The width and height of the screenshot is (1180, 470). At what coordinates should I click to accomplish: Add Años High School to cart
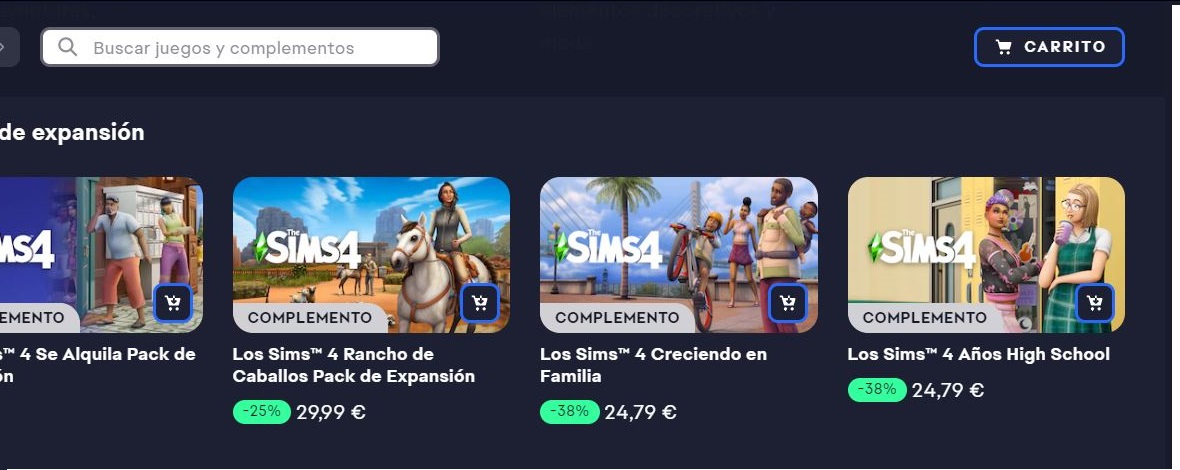click(1095, 303)
